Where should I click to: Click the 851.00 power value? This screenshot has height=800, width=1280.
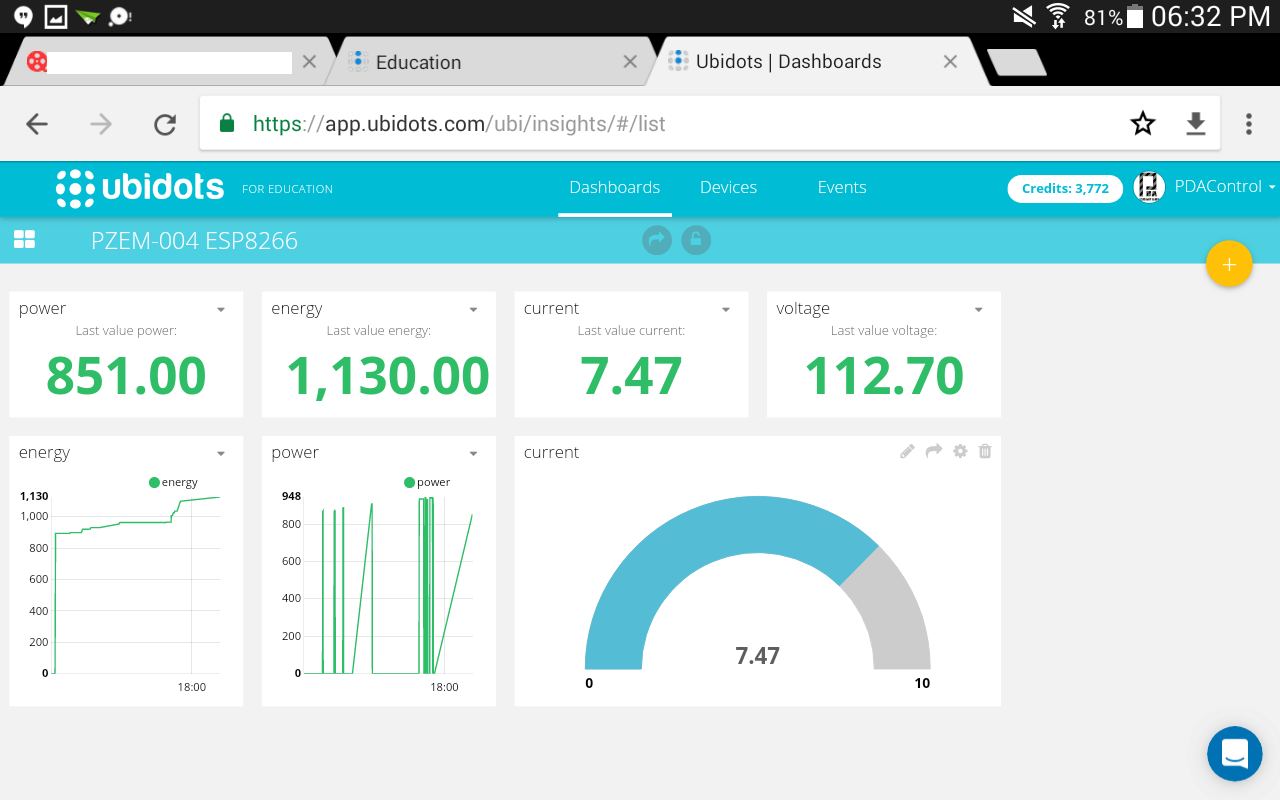pos(126,376)
